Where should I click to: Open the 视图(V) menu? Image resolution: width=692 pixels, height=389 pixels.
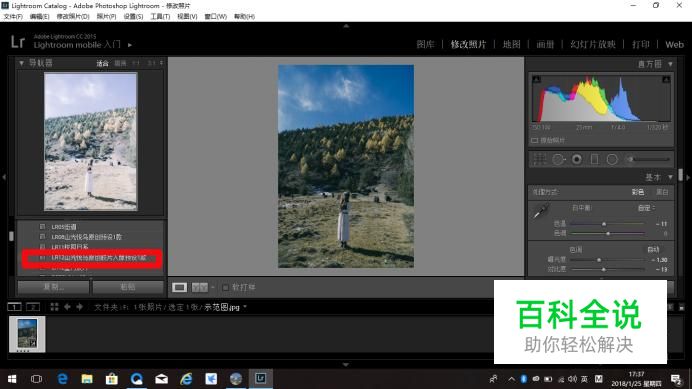point(187,16)
